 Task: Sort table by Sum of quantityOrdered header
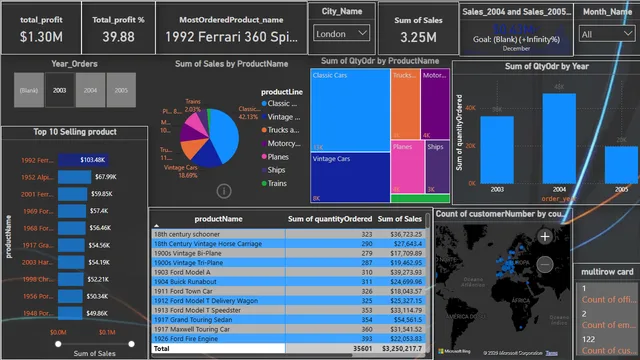coord(330,219)
